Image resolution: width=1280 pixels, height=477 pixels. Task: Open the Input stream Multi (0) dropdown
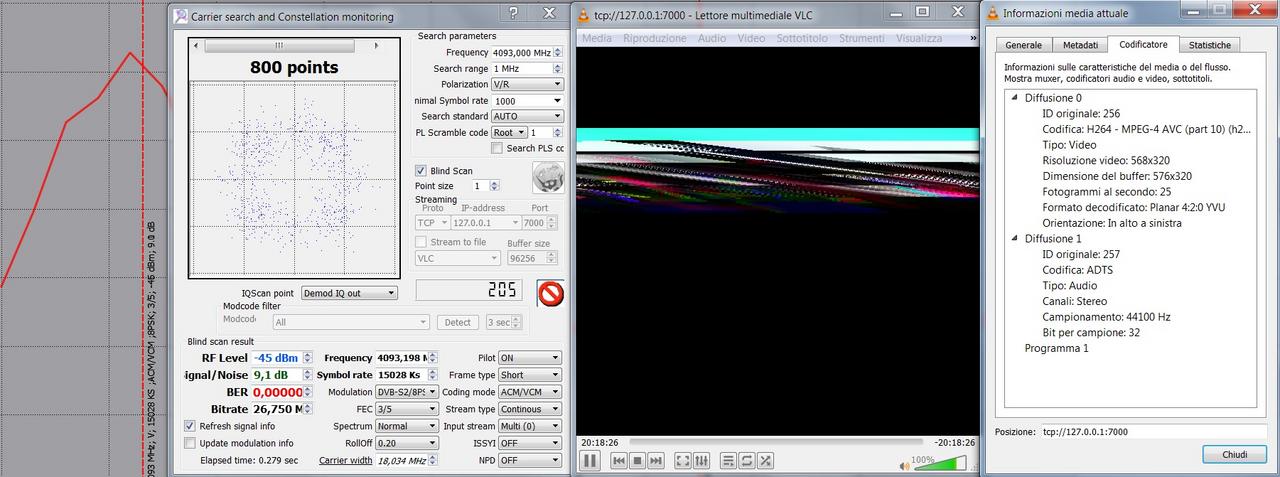(530, 426)
